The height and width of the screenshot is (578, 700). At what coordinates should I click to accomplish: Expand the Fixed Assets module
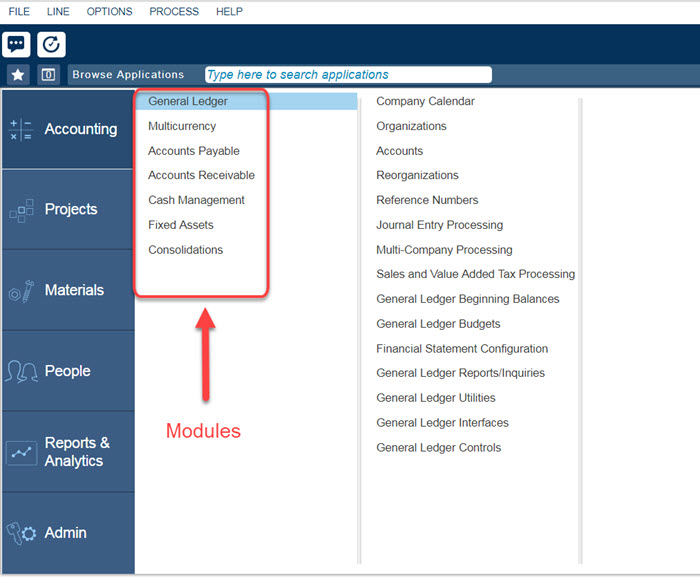[x=181, y=225]
